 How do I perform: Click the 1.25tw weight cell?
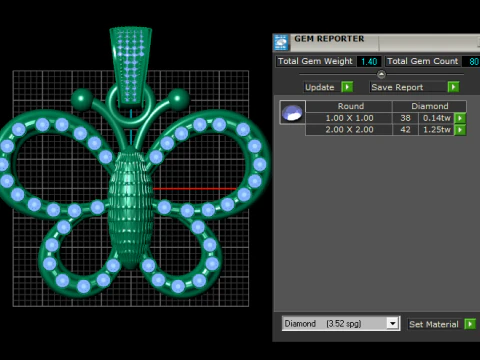pyautogui.click(x=437, y=130)
